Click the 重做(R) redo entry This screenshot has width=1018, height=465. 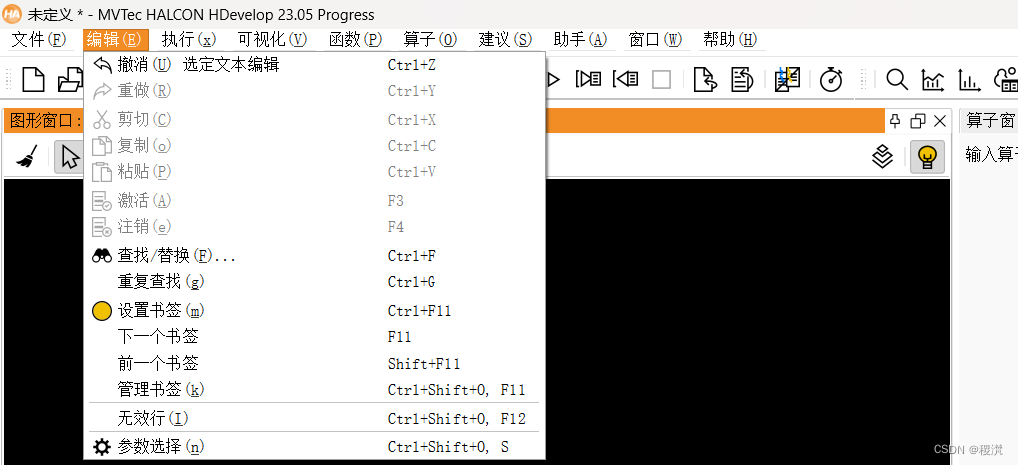click(x=315, y=91)
